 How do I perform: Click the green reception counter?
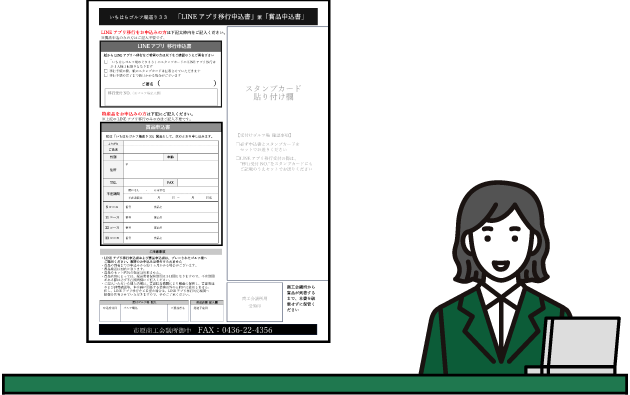(315, 384)
